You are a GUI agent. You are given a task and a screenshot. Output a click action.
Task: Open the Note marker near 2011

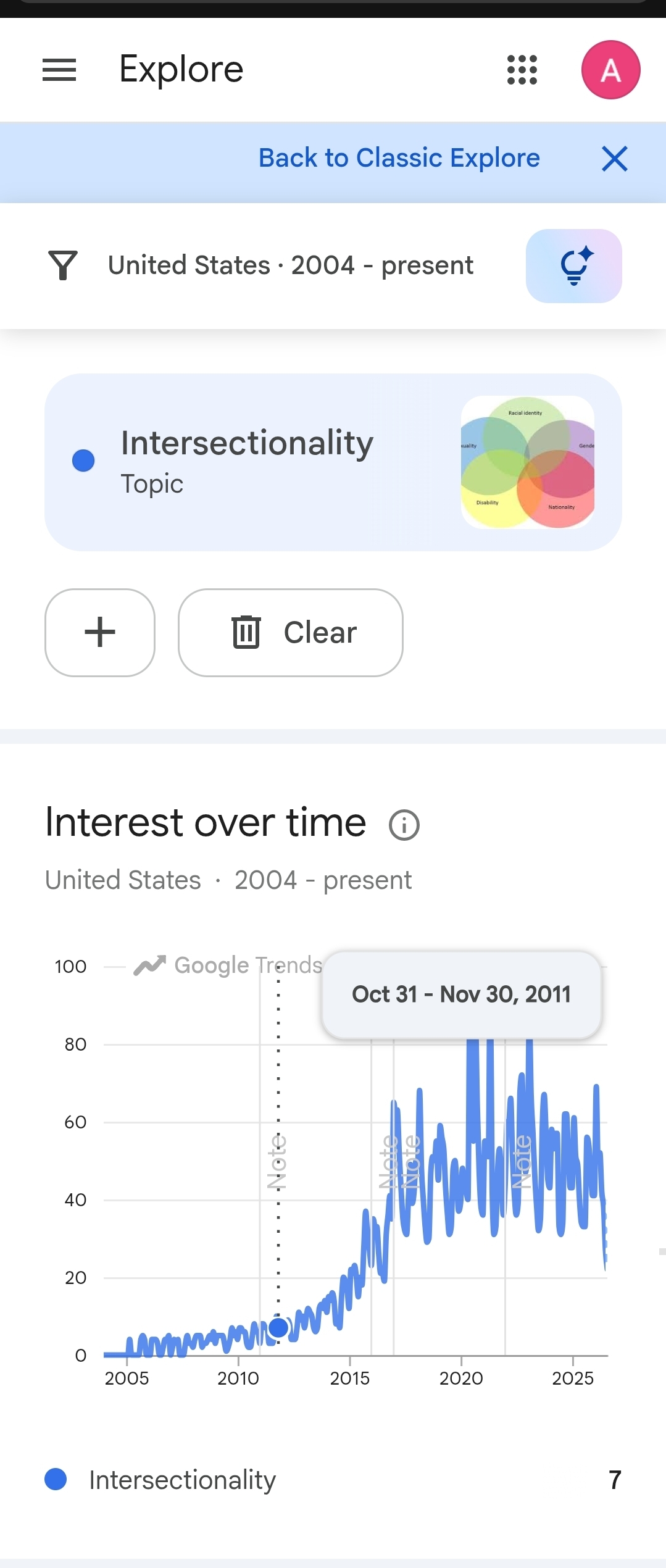pyautogui.click(x=277, y=1162)
